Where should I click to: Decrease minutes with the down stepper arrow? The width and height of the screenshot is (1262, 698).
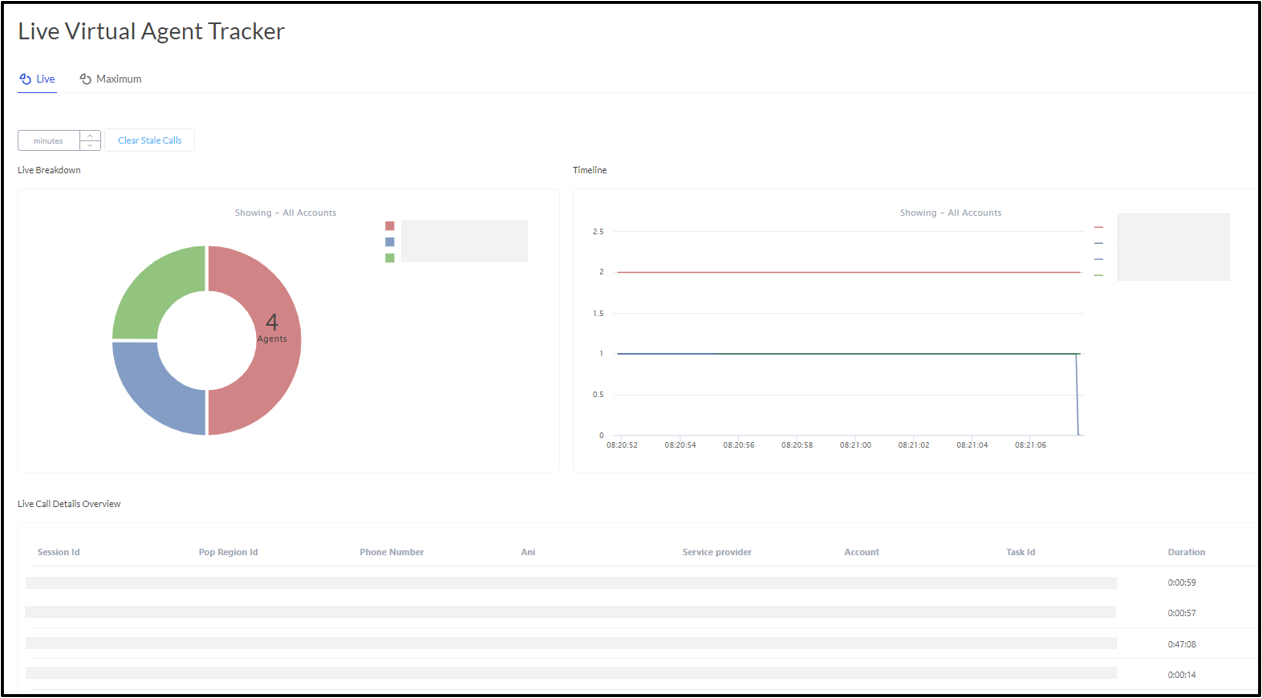click(90, 146)
